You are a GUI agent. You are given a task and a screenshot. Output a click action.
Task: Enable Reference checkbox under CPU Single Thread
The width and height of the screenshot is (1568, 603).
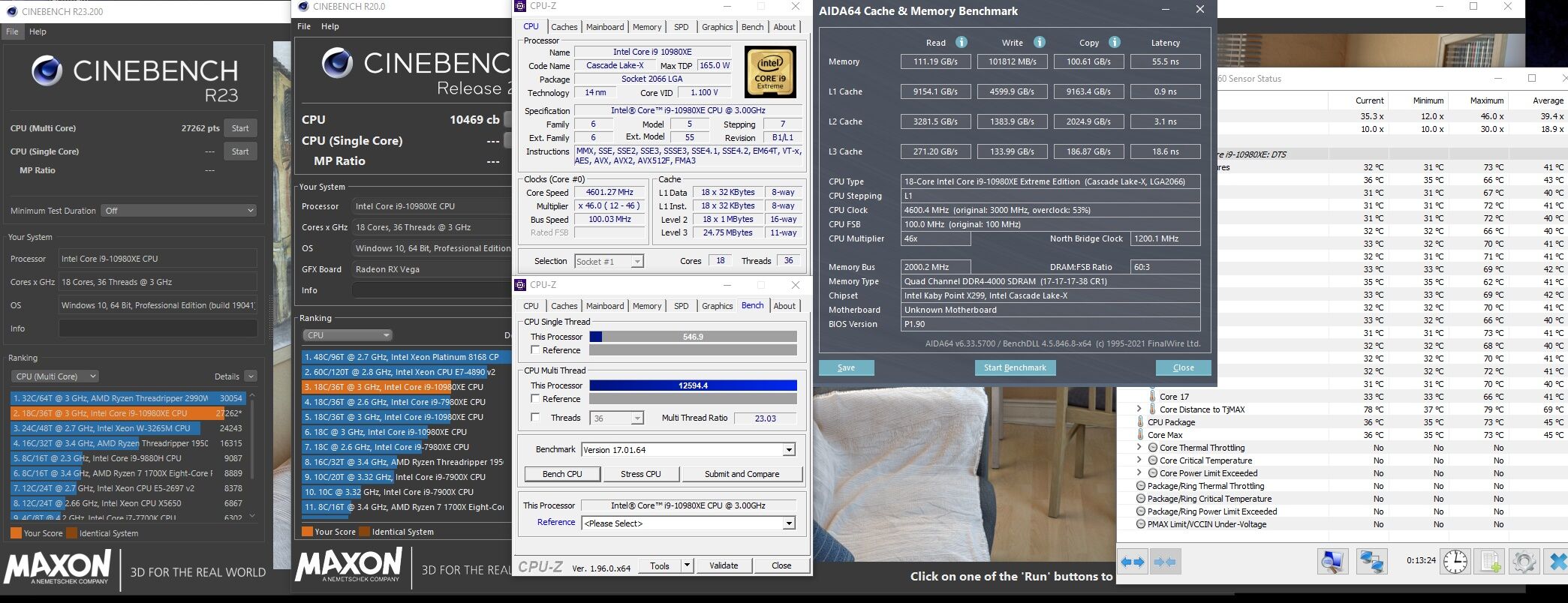click(x=535, y=349)
